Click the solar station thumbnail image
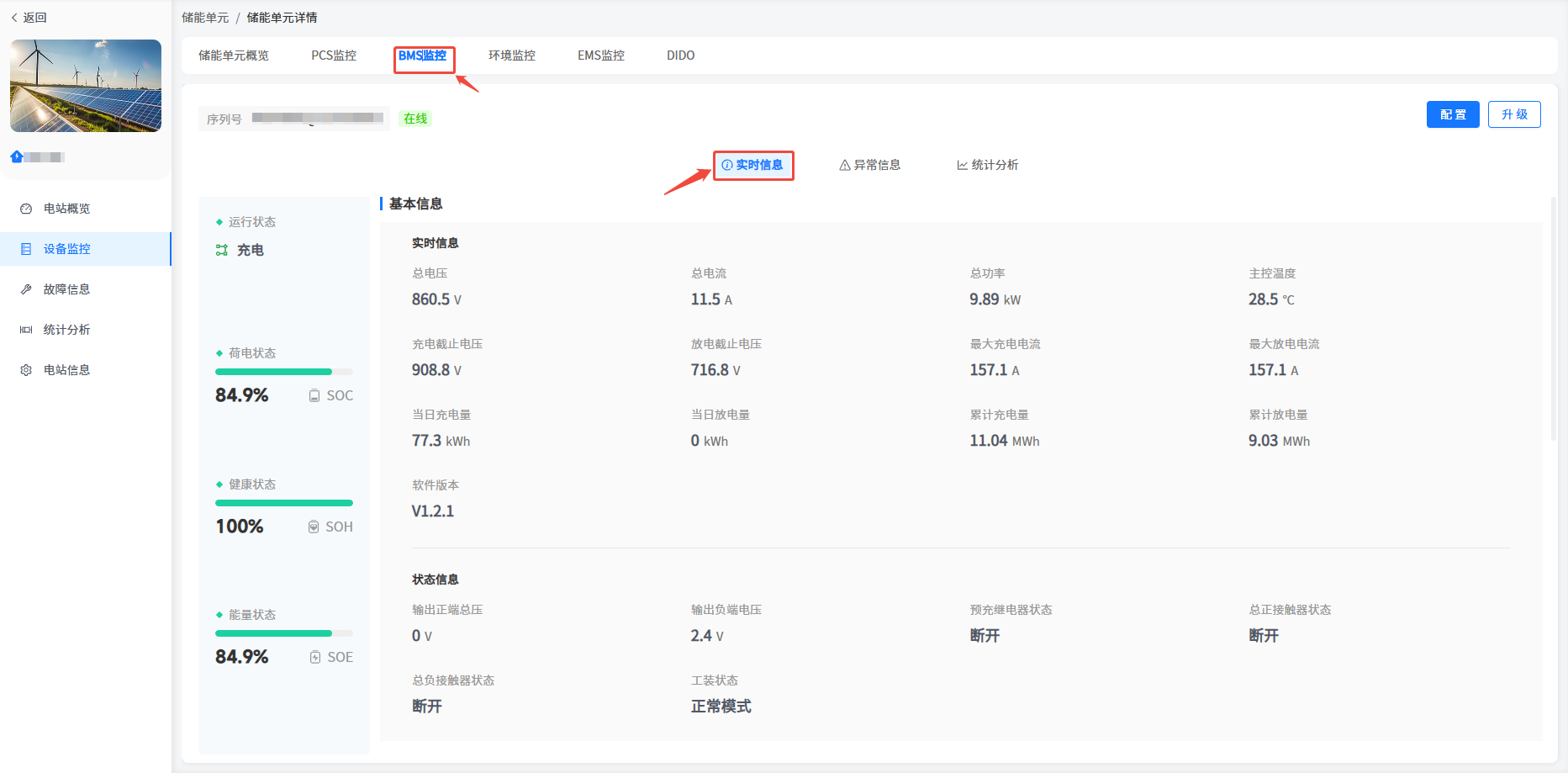The image size is (1568, 773). pyautogui.click(x=86, y=86)
